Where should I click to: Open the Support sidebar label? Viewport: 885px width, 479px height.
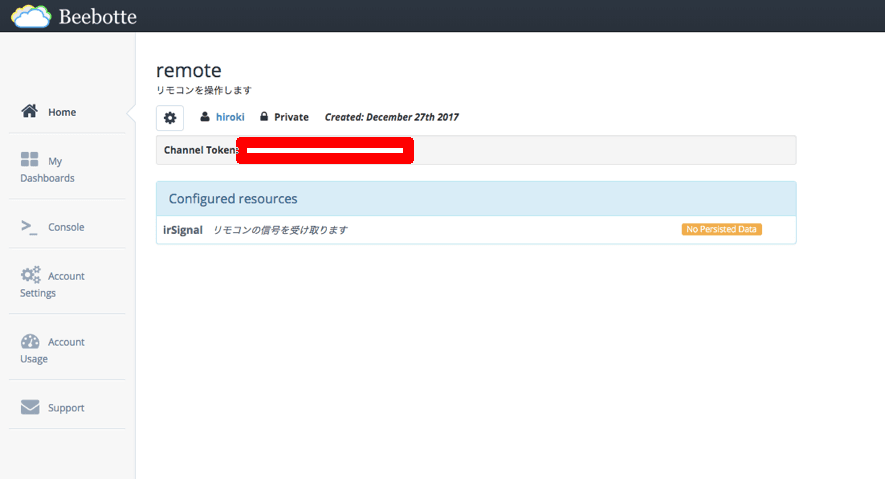click(x=66, y=408)
